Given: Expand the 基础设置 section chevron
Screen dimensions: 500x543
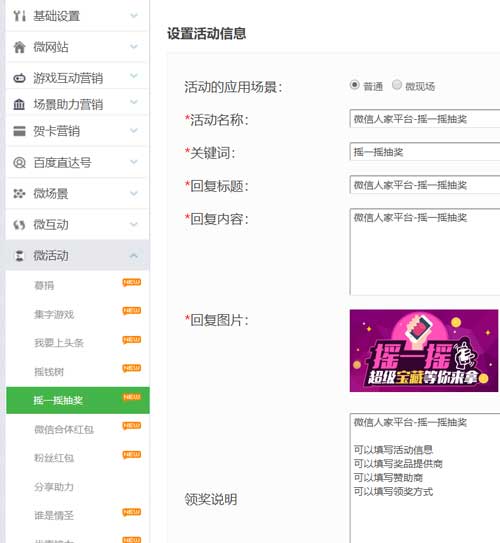Looking at the screenshot, I should [x=134, y=15].
